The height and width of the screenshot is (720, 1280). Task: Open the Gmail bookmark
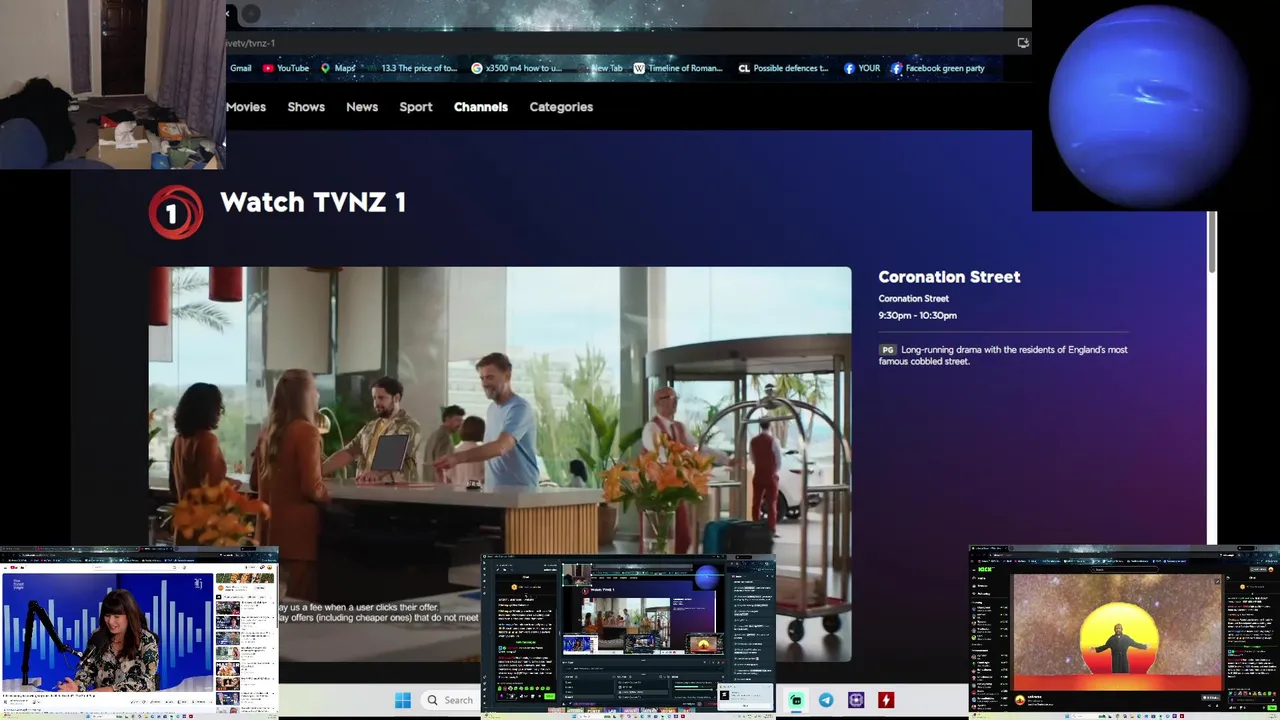(240, 68)
